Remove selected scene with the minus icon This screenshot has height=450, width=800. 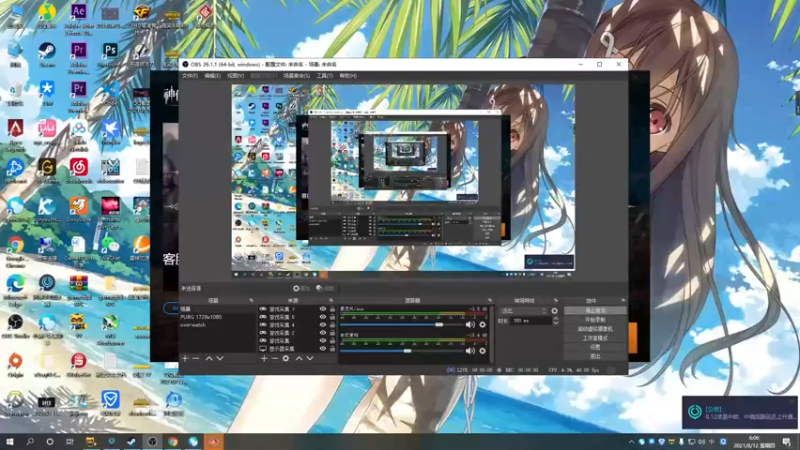click(196, 359)
